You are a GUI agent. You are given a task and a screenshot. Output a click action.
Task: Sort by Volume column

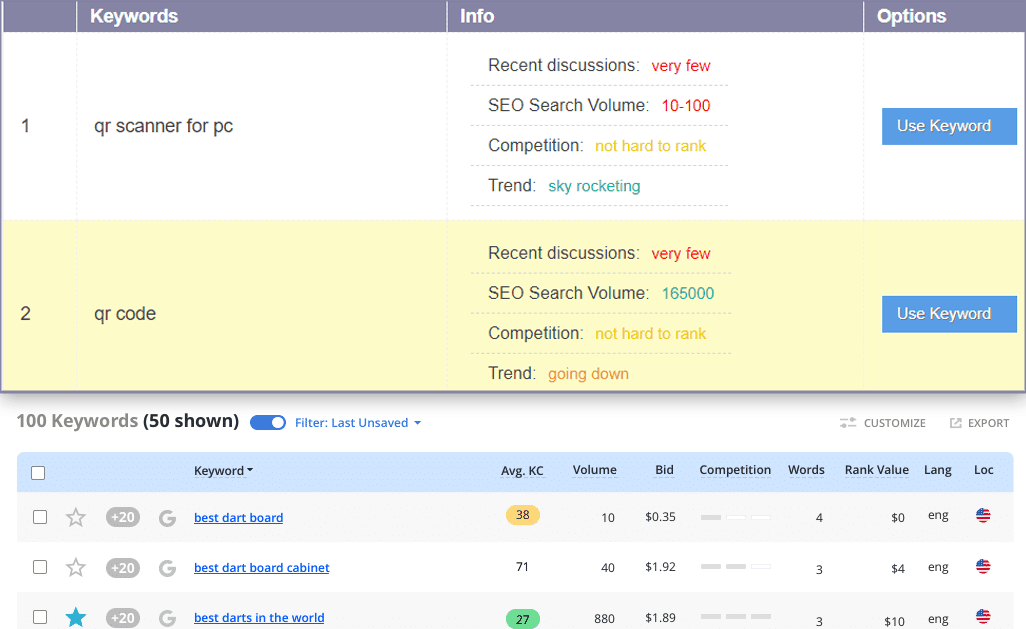coord(594,470)
